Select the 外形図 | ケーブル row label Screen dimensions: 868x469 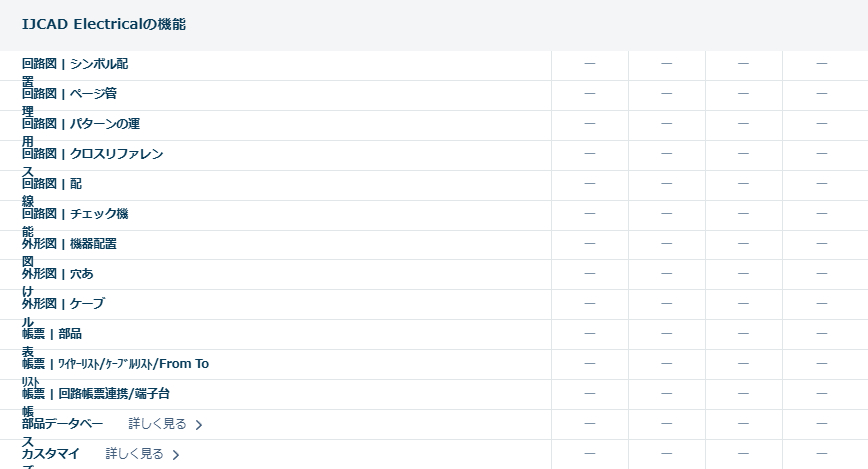click(63, 304)
